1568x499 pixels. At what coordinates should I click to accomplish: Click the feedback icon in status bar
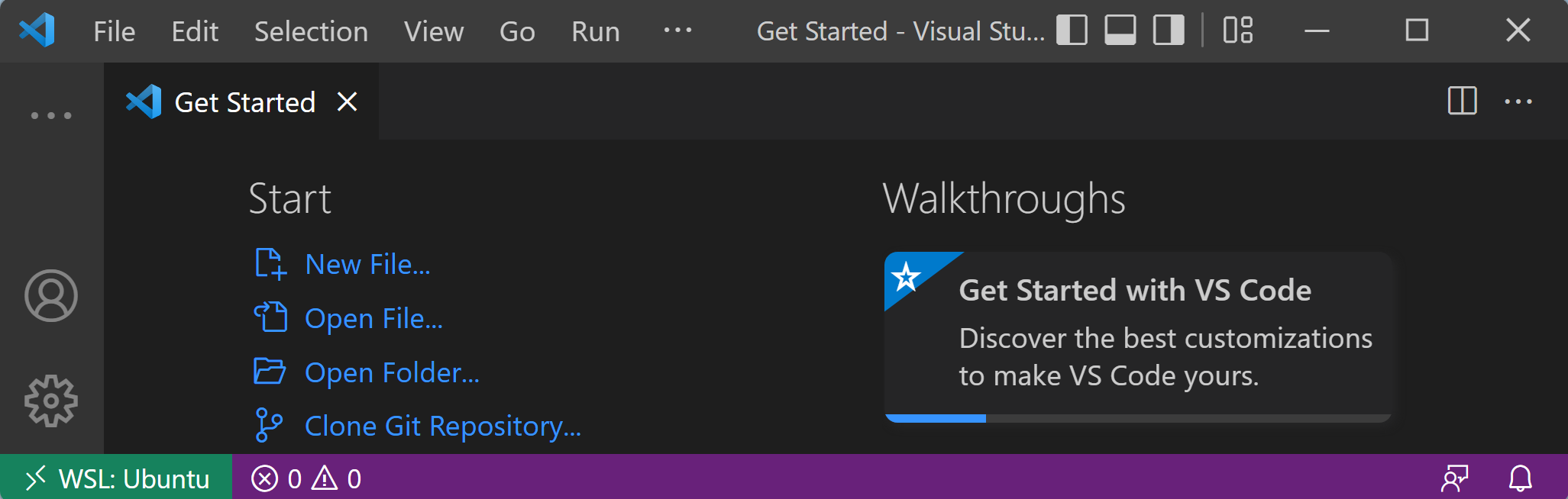point(1454,478)
